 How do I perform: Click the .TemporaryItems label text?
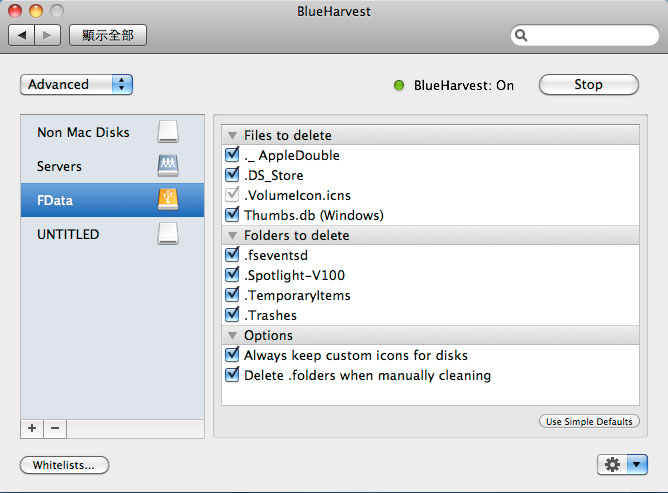coord(297,295)
